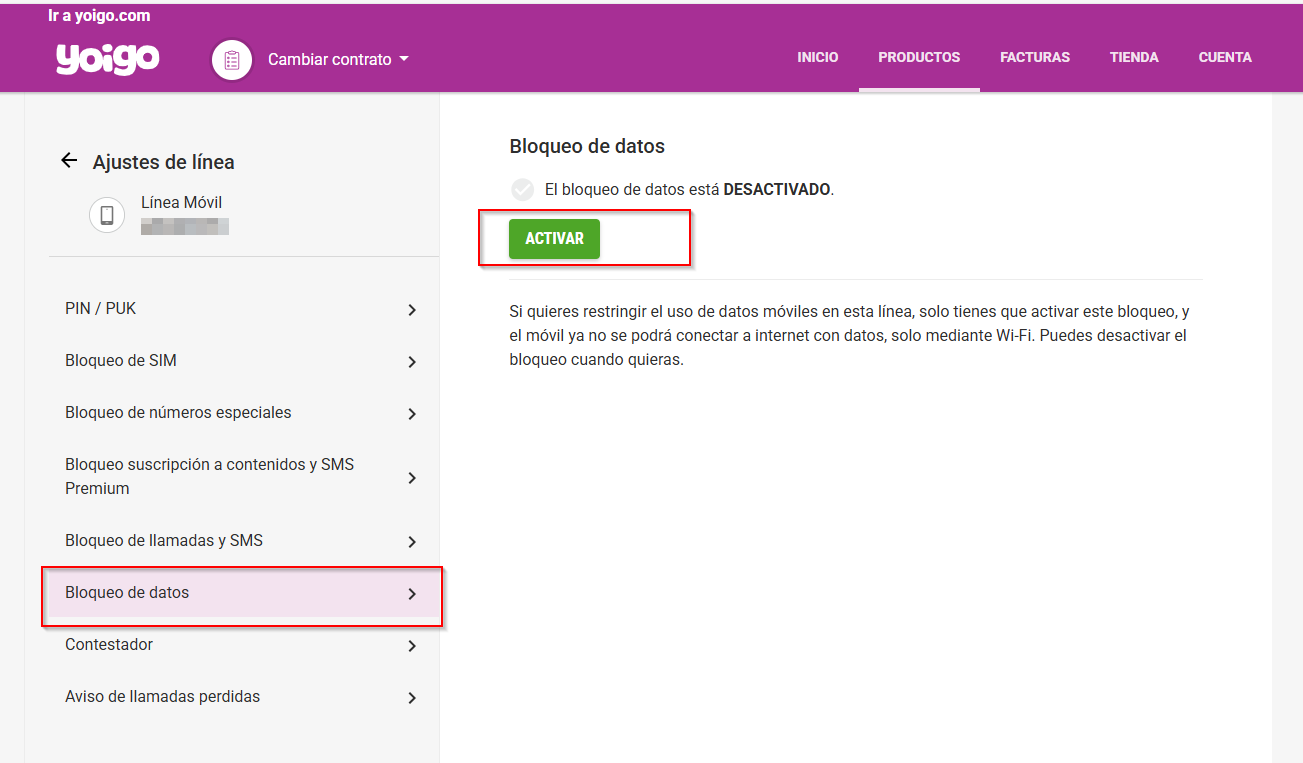Open the TIENDA section
The image size is (1303, 763).
point(1134,57)
